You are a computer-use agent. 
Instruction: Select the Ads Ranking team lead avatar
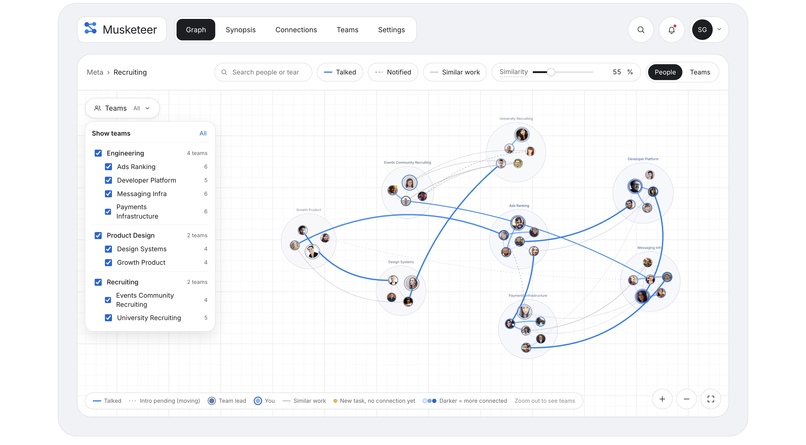click(x=518, y=222)
